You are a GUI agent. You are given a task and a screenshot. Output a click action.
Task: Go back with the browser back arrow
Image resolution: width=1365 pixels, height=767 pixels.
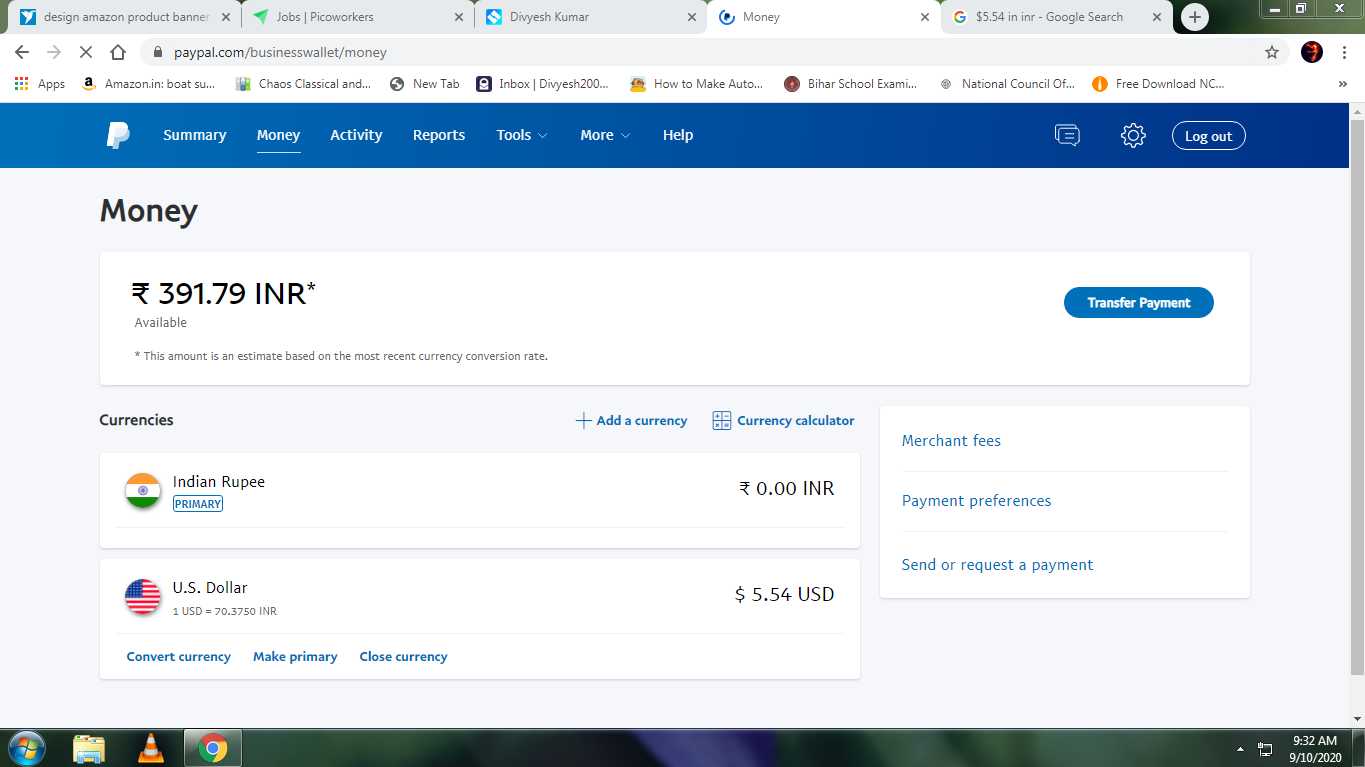coord(22,52)
